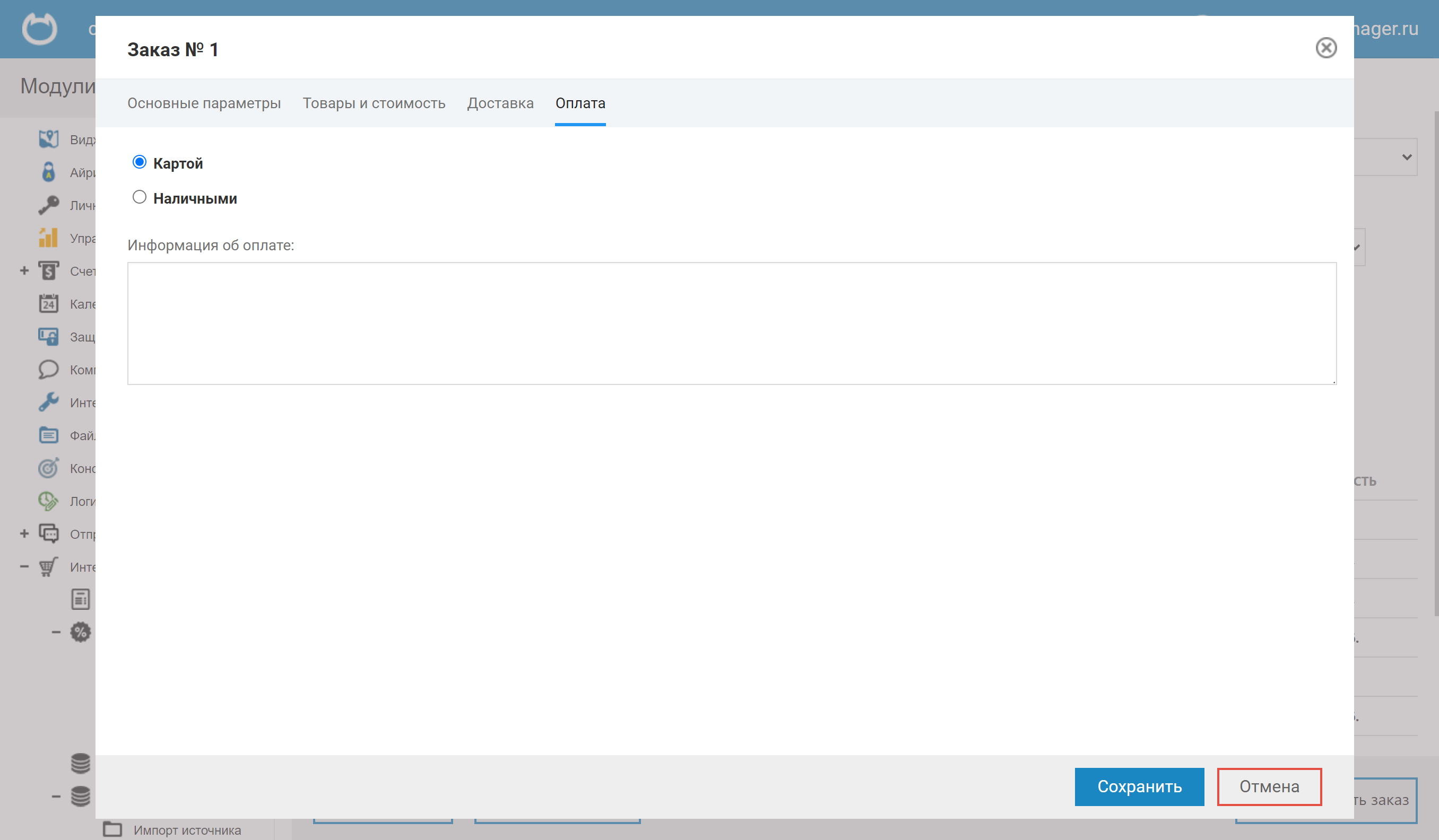The width and height of the screenshot is (1439, 840).
Task: Click the Информация об оплате text area
Action: click(x=732, y=323)
